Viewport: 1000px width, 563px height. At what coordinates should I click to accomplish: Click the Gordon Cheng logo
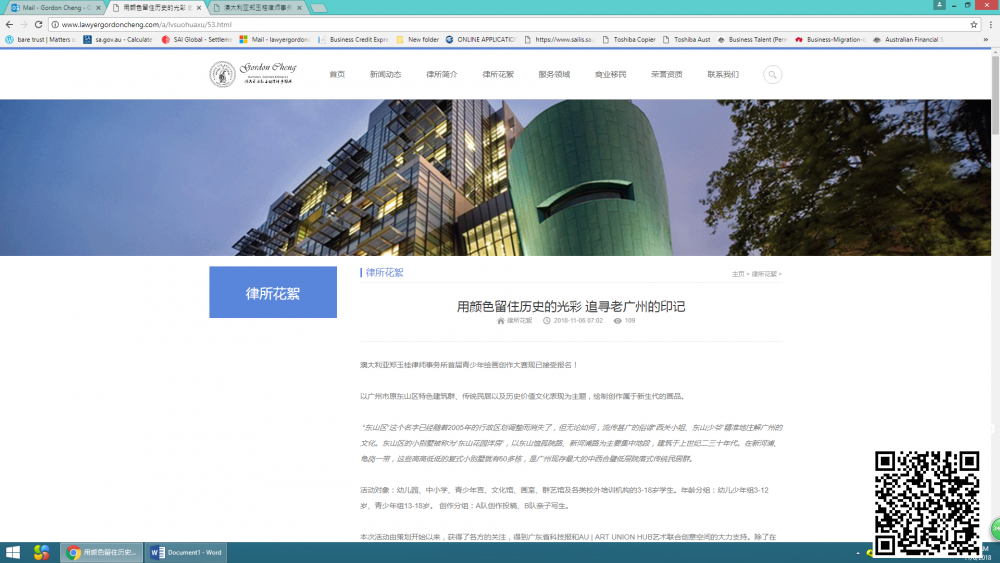point(253,74)
